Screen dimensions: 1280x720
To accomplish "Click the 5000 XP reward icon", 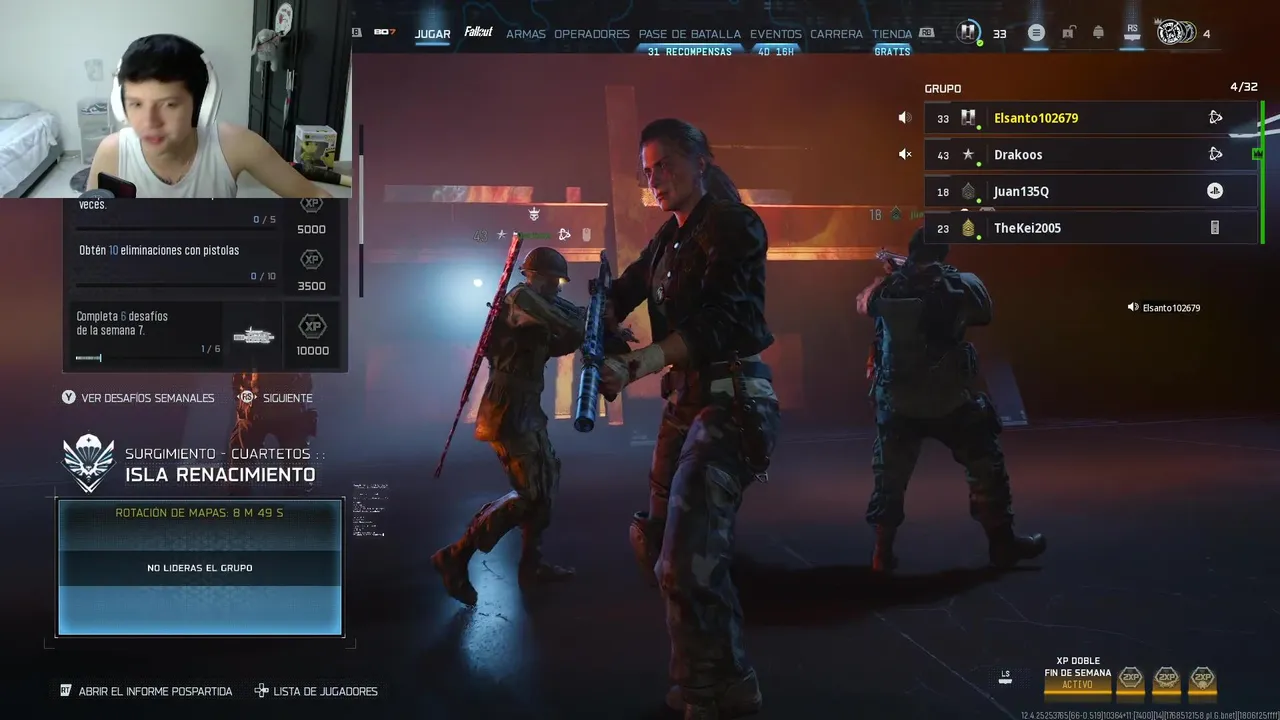I will coord(312,204).
